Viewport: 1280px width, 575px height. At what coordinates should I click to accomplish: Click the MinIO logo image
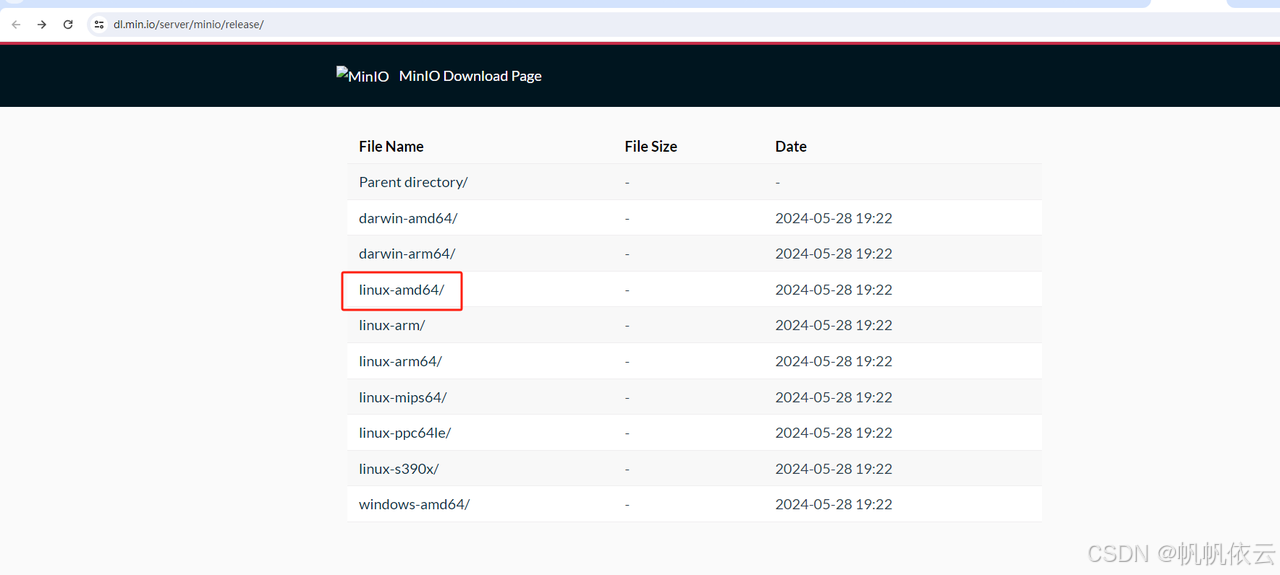coord(363,76)
